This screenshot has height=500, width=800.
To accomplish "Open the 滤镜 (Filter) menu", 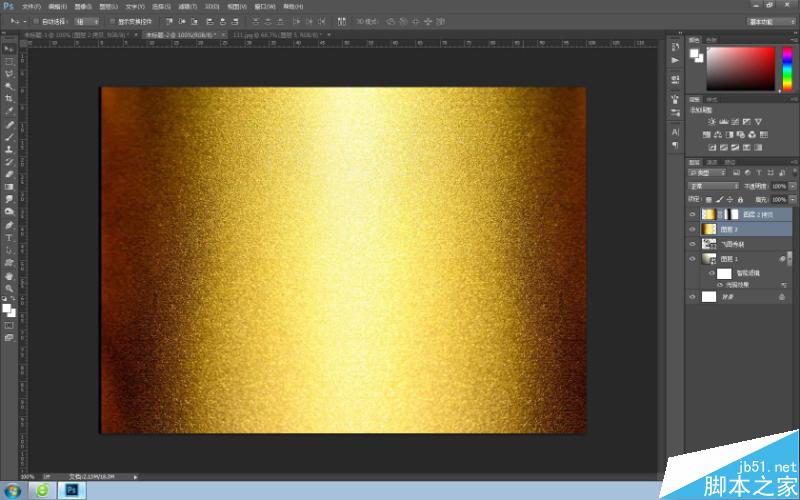I will pos(187,7).
